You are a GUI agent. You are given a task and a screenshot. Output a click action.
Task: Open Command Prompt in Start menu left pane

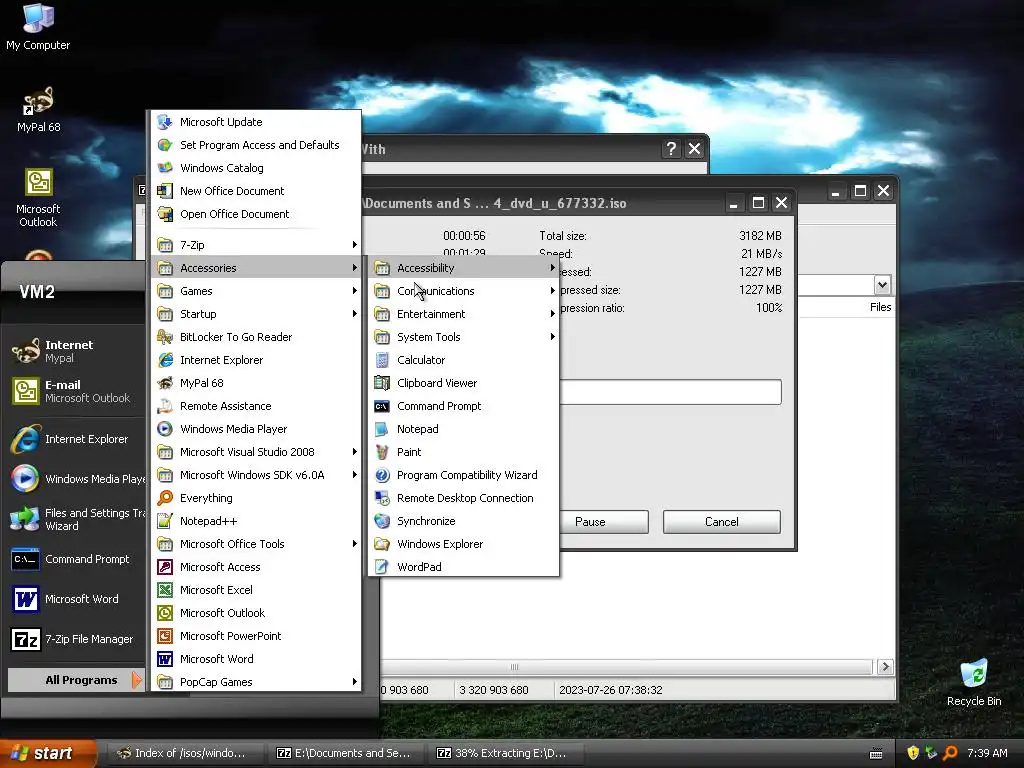coord(75,559)
